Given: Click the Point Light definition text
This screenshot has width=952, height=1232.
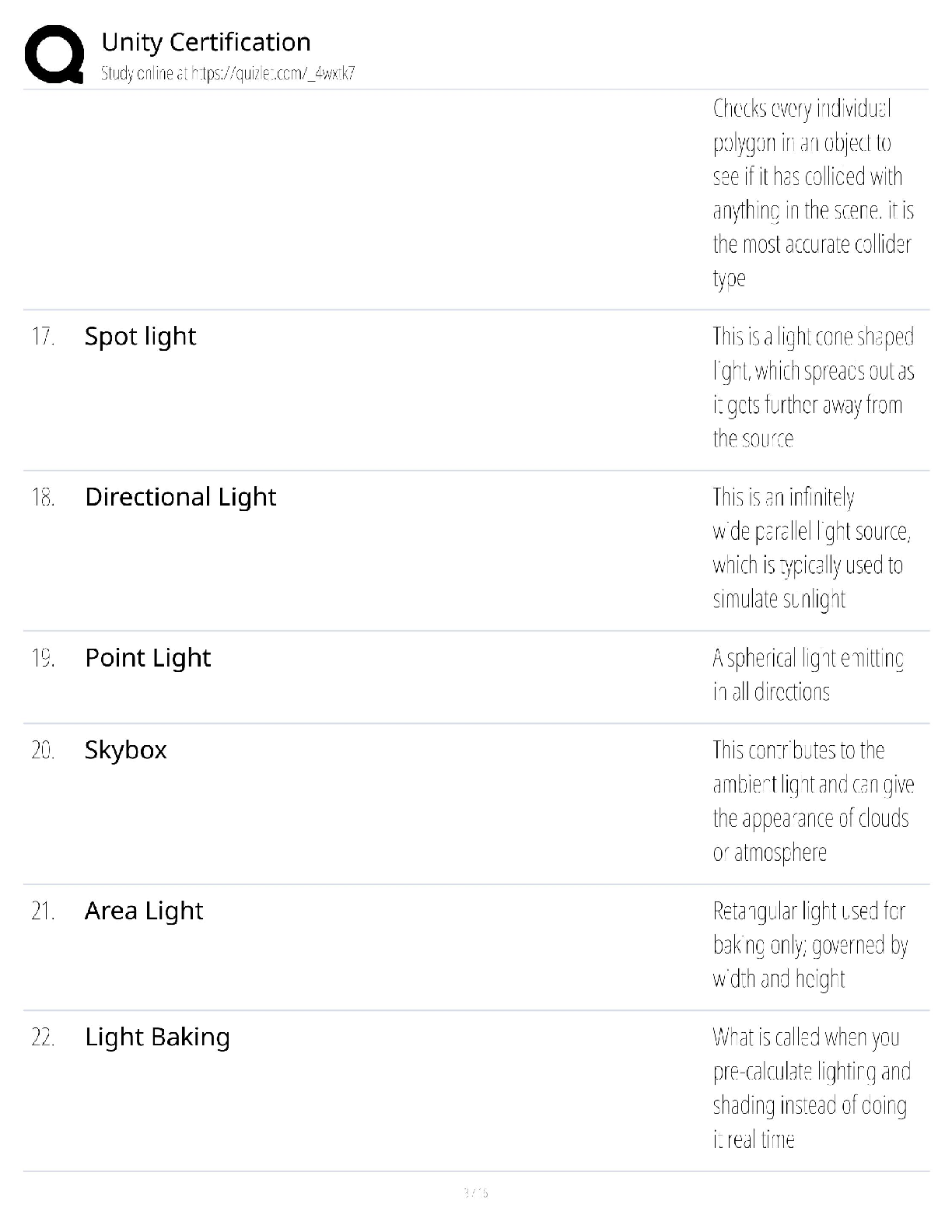Looking at the screenshot, I should point(808,675).
